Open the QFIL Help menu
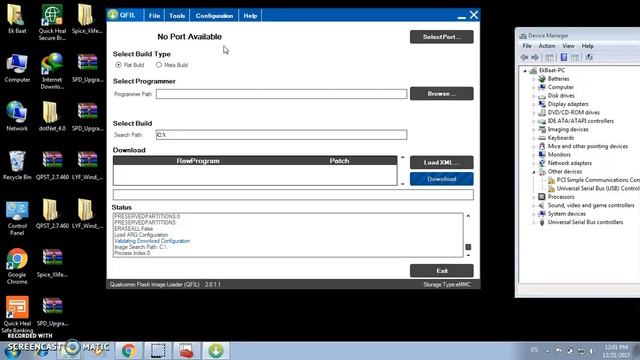Image resolution: width=640 pixels, height=360 pixels. [250, 16]
